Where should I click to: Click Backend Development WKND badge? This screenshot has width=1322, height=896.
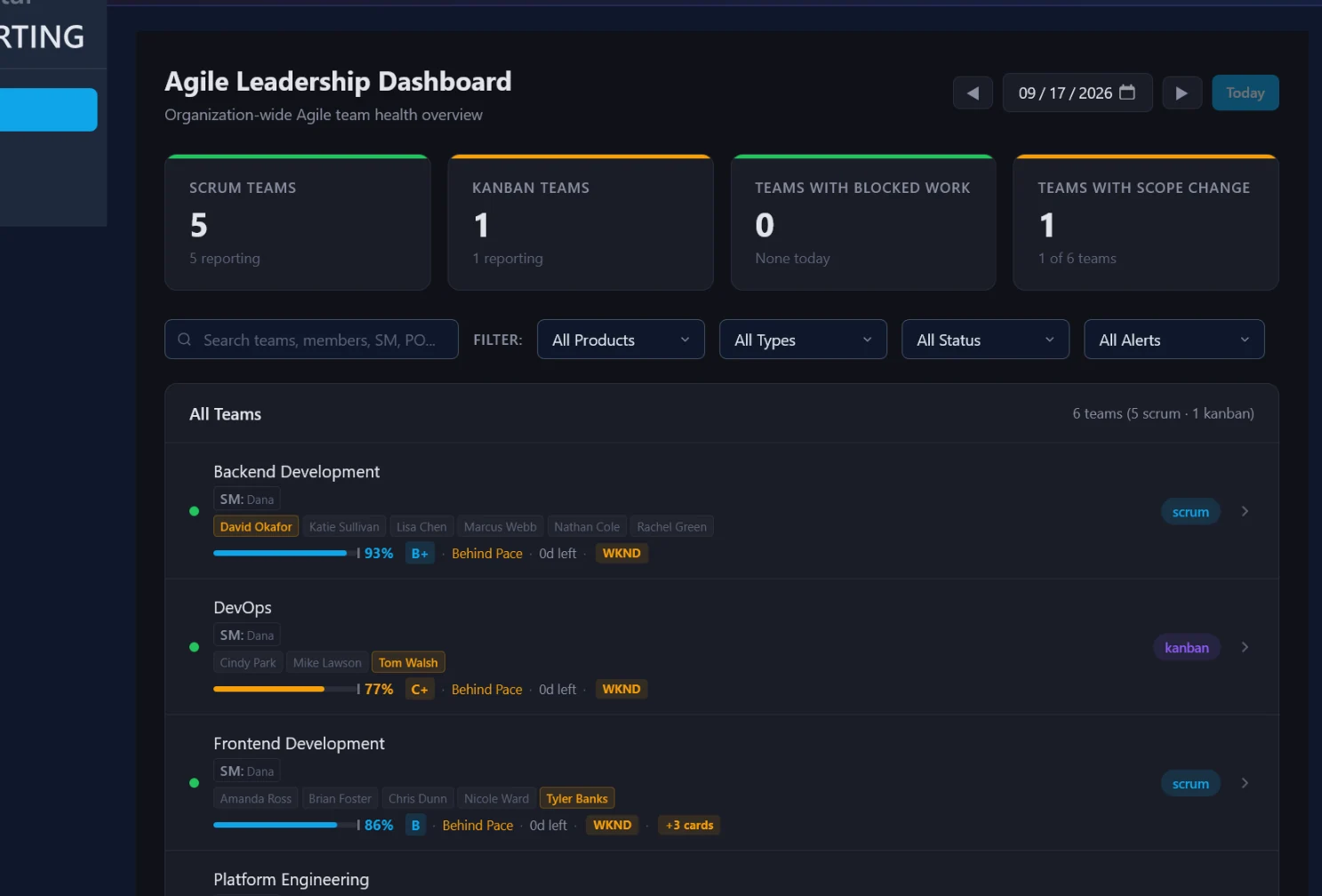click(621, 553)
